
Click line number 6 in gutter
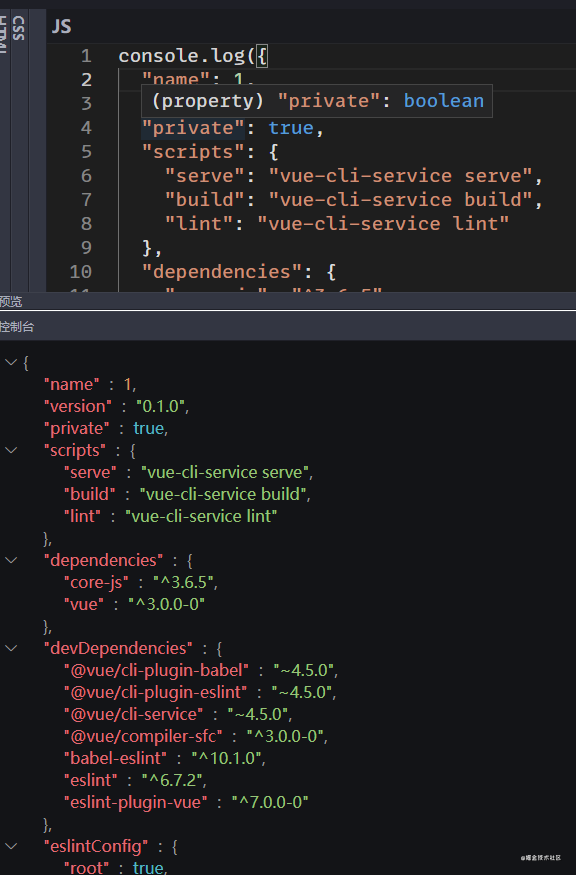(86, 176)
